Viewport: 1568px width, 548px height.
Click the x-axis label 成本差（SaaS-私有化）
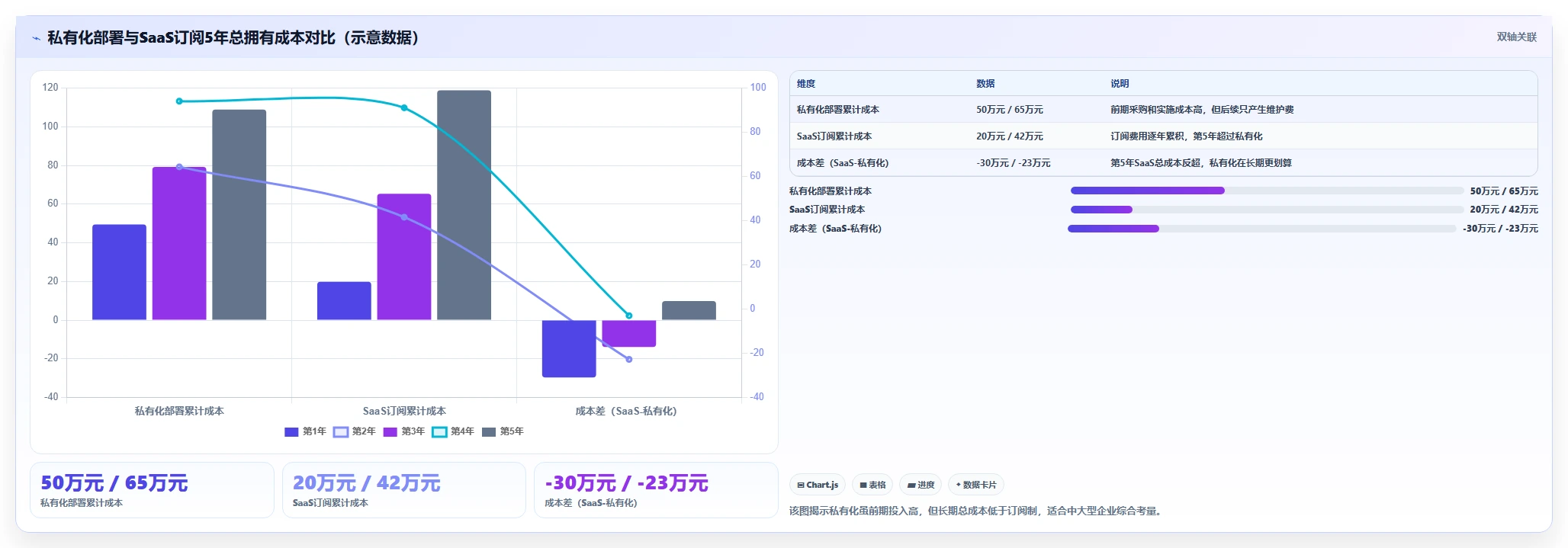tap(626, 411)
